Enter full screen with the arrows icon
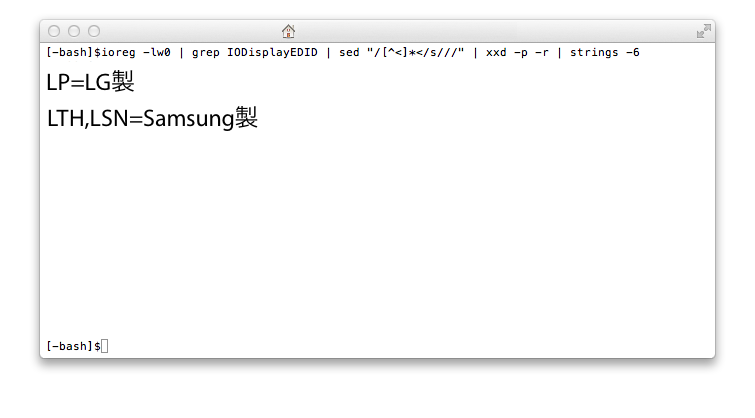The width and height of the screenshot is (755, 418). tap(703, 31)
